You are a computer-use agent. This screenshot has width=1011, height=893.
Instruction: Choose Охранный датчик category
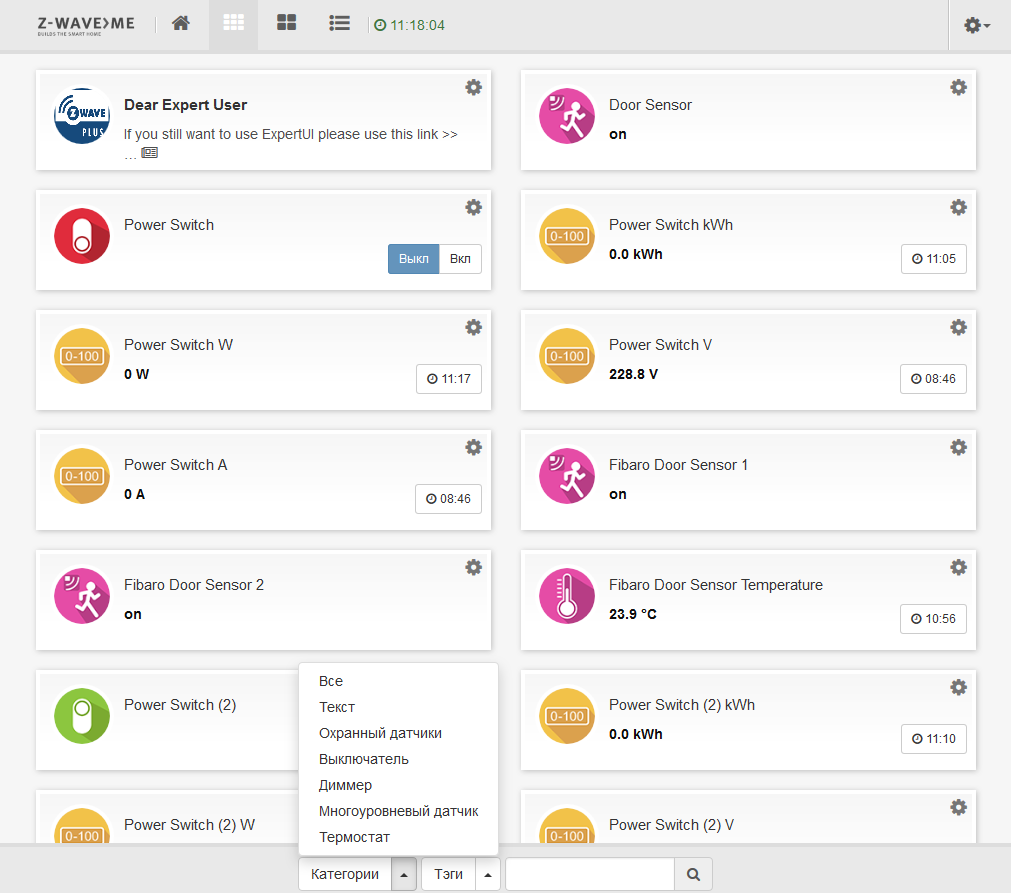380,733
